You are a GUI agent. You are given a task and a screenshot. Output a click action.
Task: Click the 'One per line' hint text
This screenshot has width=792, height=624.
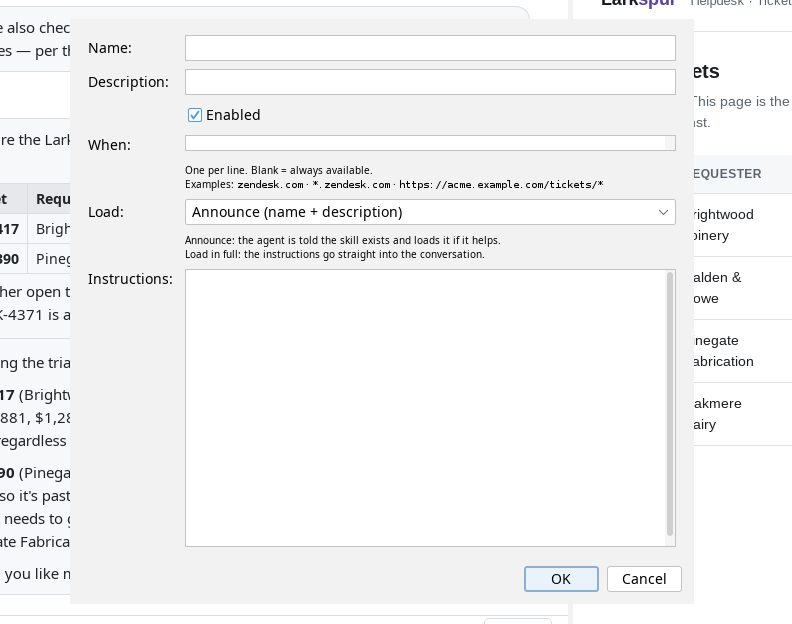(278, 170)
